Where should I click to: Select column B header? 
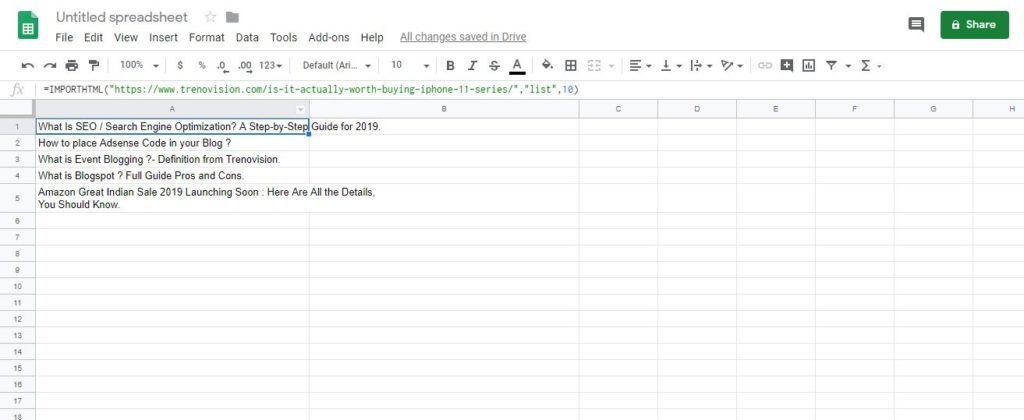(444, 109)
